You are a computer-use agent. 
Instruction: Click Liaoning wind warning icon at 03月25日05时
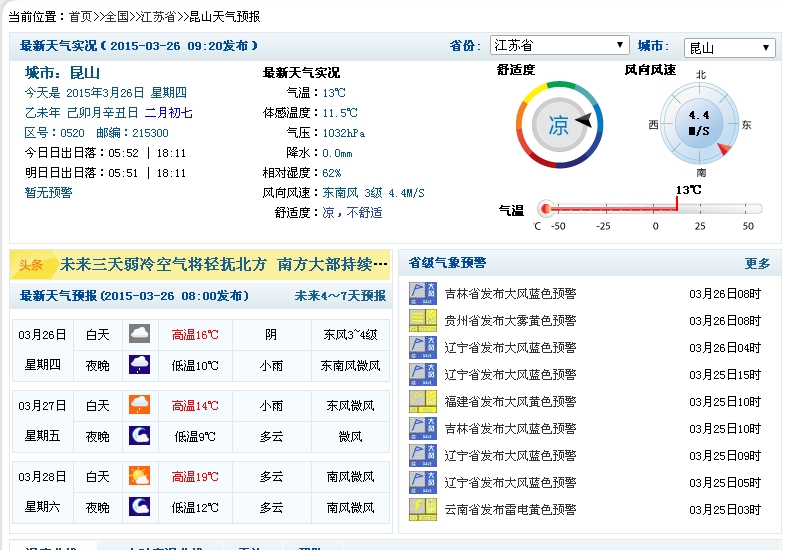point(423,483)
